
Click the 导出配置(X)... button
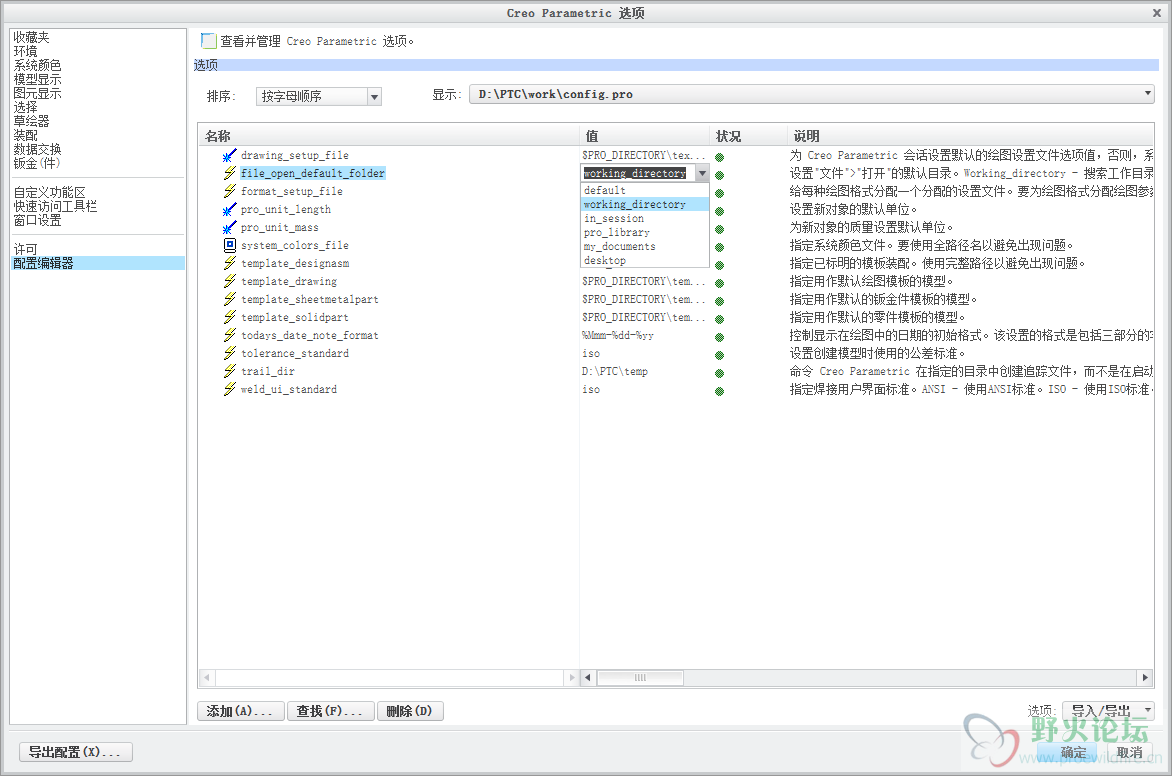tap(75, 752)
